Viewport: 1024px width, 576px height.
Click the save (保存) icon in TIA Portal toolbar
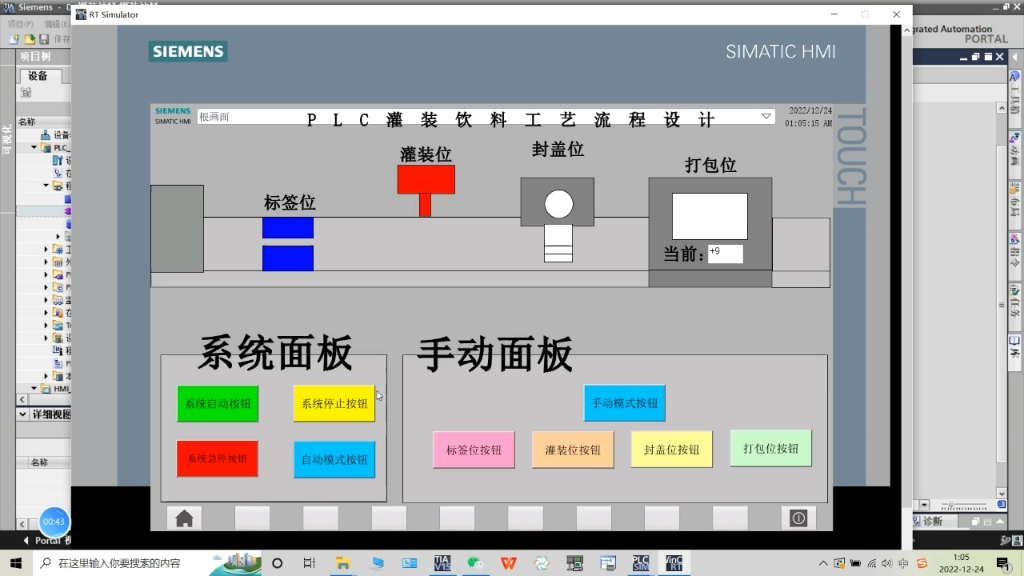(x=44, y=38)
